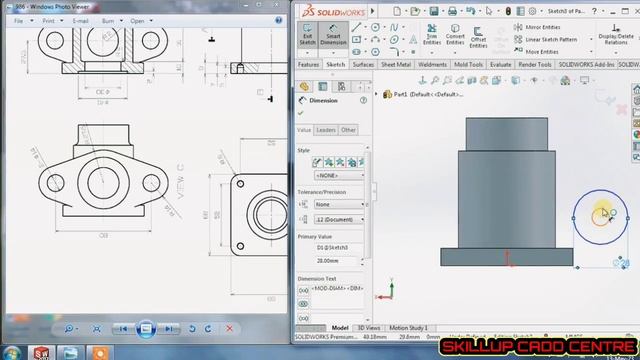The image size is (640, 360).
Task: Select the Line sketch tool
Action: (x=356, y=27)
